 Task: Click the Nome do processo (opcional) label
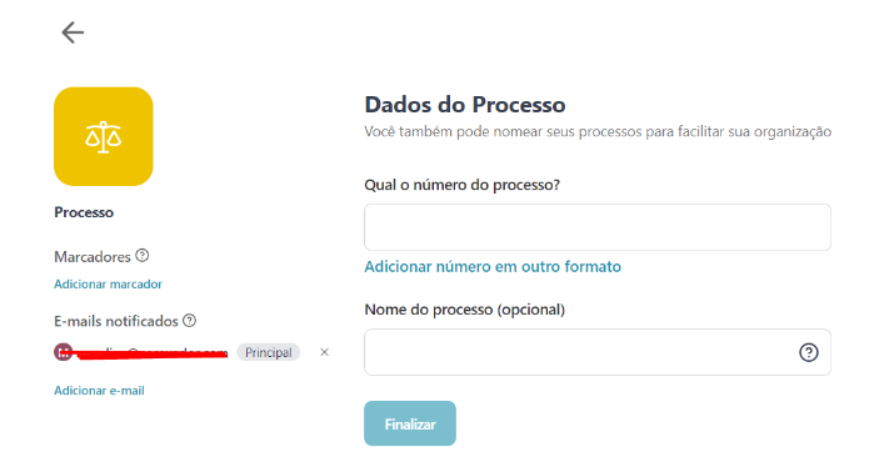click(x=465, y=310)
